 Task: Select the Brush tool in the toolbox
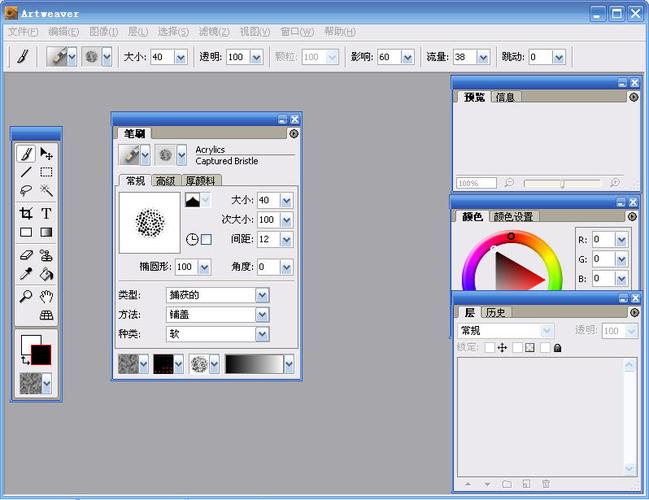(x=26, y=154)
